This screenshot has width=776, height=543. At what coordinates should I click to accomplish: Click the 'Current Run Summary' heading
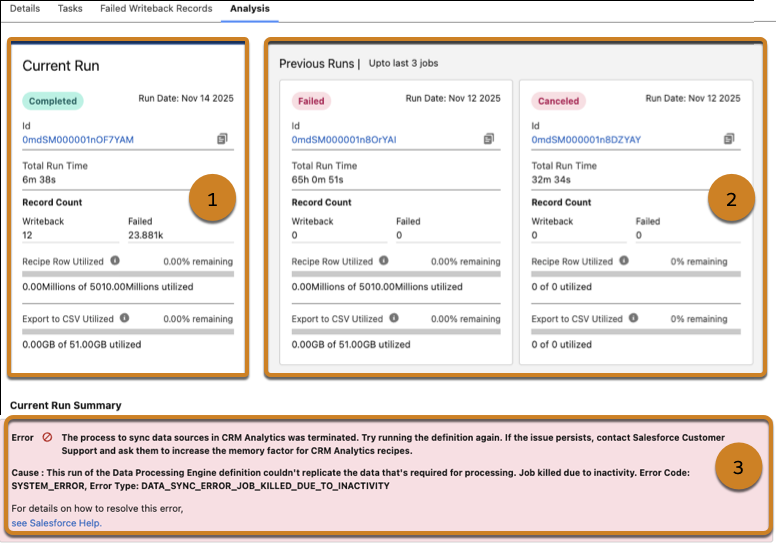pyautogui.click(x=66, y=405)
